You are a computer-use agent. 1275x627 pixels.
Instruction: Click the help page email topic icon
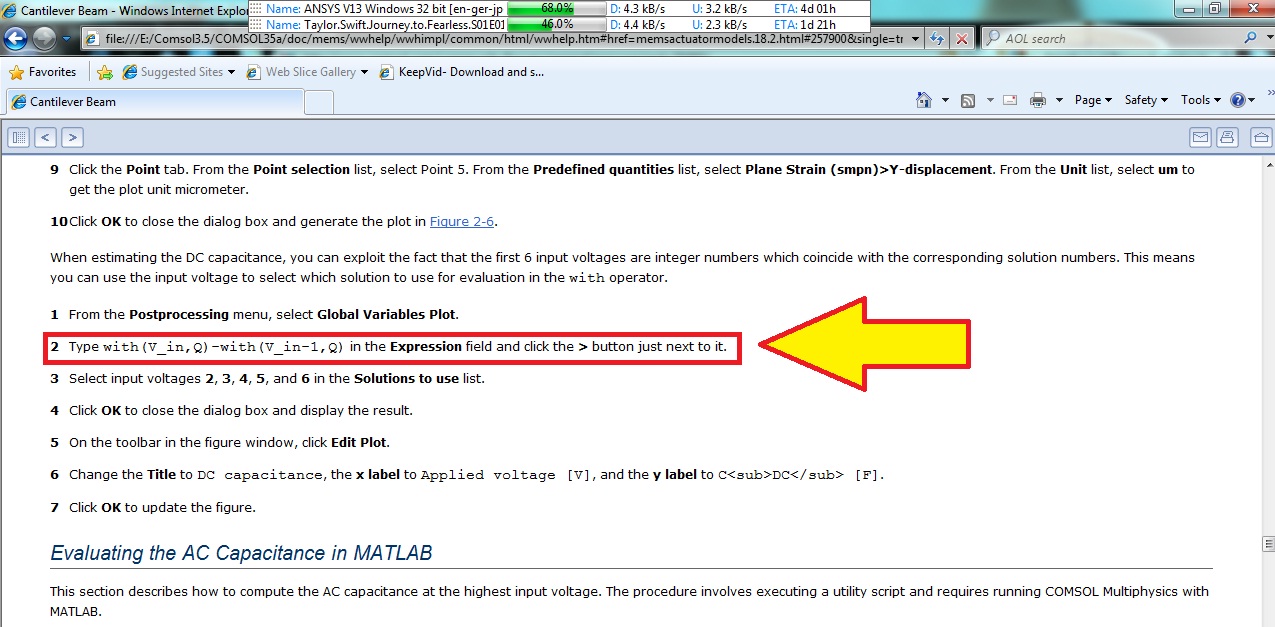(x=1200, y=138)
